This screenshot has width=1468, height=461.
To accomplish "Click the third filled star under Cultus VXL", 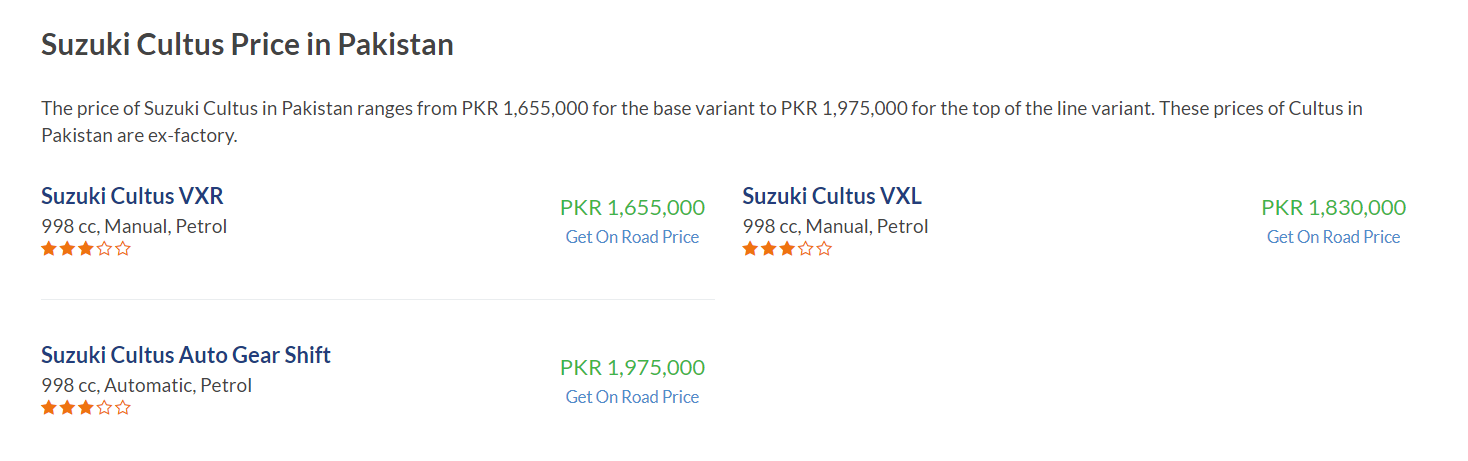I will click(x=787, y=249).
